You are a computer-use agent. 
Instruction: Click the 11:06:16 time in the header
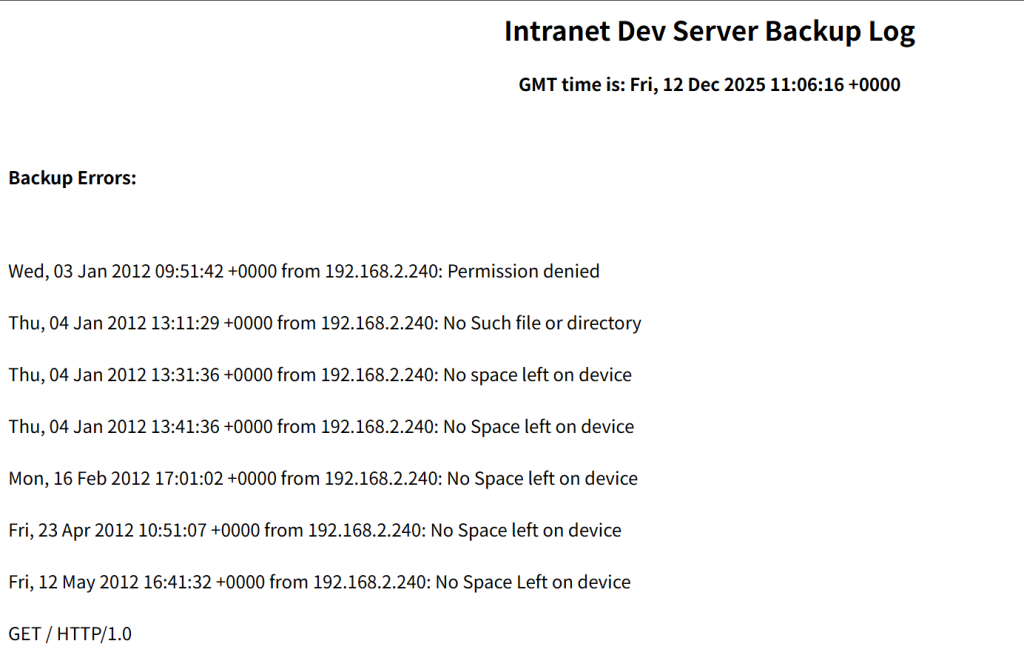[806, 85]
